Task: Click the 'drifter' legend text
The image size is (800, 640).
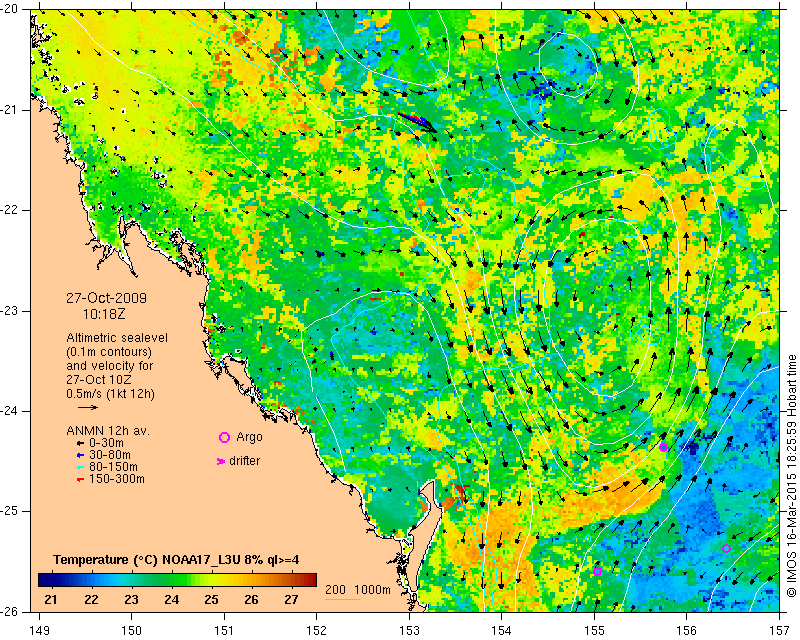Action: (244, 461)
